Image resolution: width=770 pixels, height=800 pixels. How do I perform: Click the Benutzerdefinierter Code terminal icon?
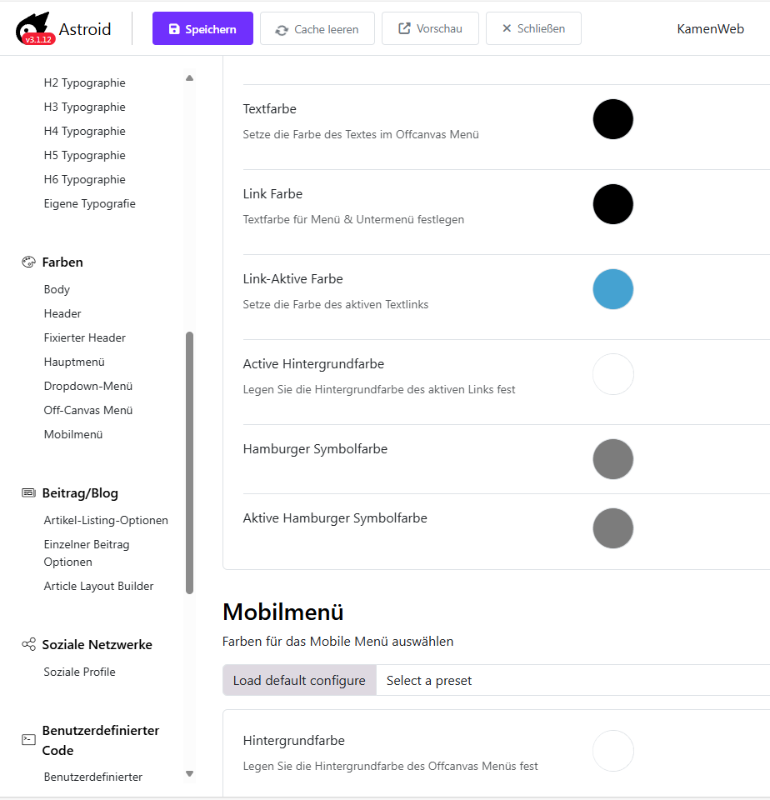click(x=29, y=740)
